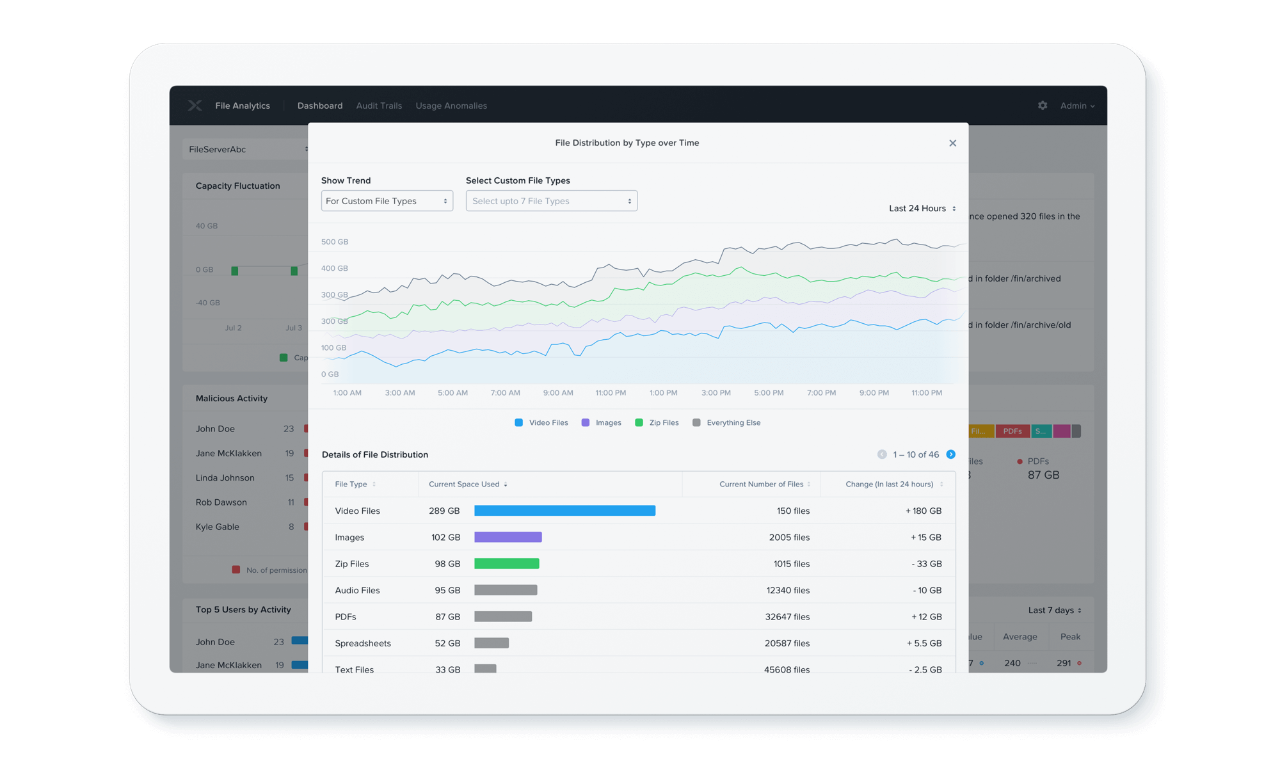Switch to the Audit Trails tab
The height and width of the screenshot is (768, 1280).
click(379, 105)
